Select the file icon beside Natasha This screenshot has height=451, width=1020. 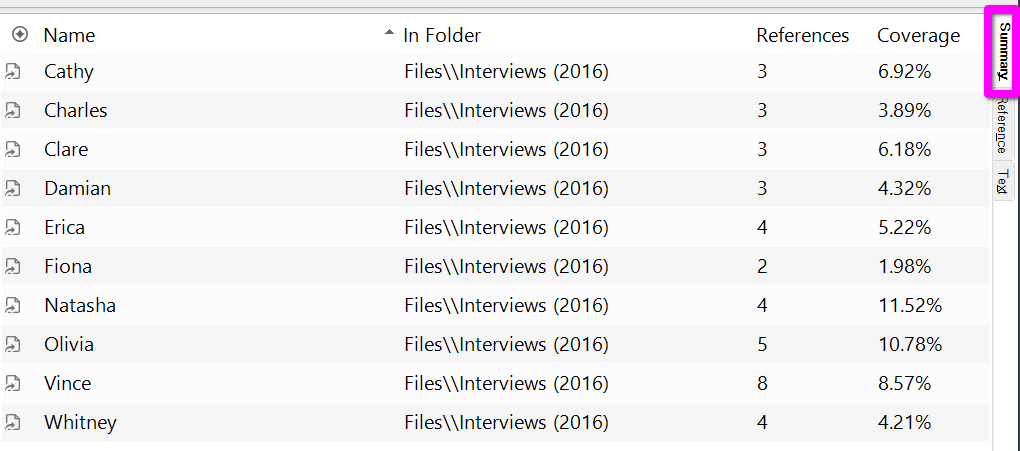click(x=13, y=306)
